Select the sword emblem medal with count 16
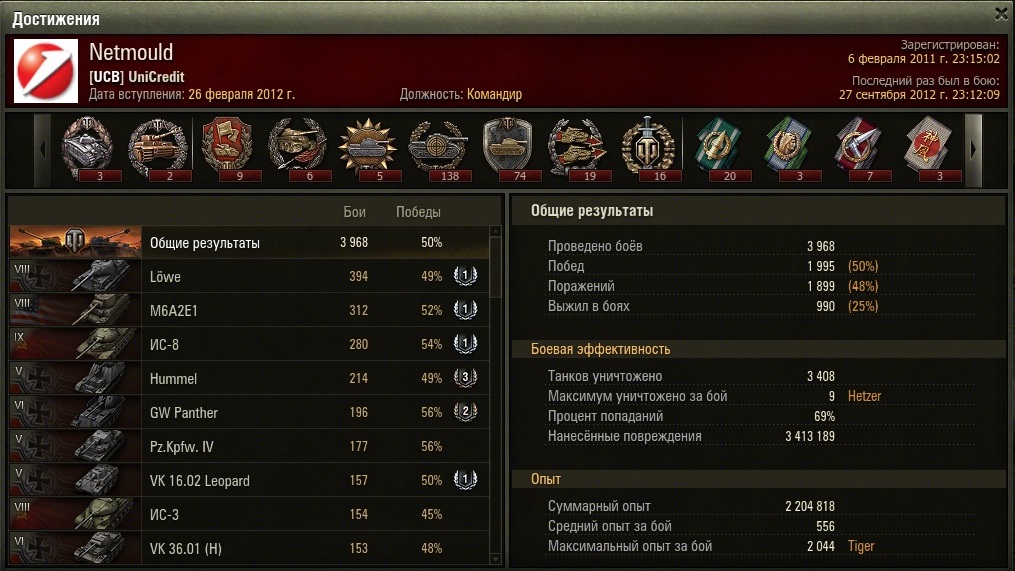Screen dimensions: 1015x571 coord(649,148)
